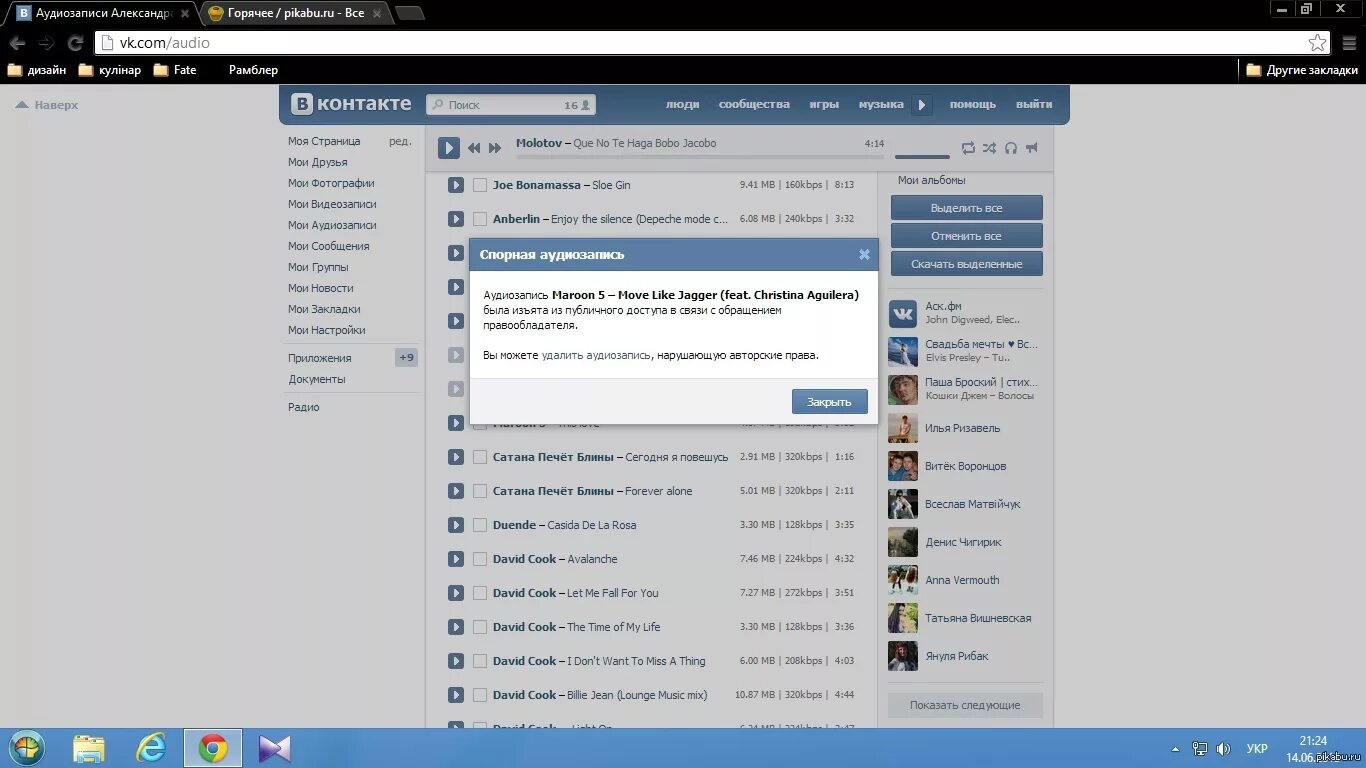Open Мои Настройки in sidebar

click(x=327, y=330)
